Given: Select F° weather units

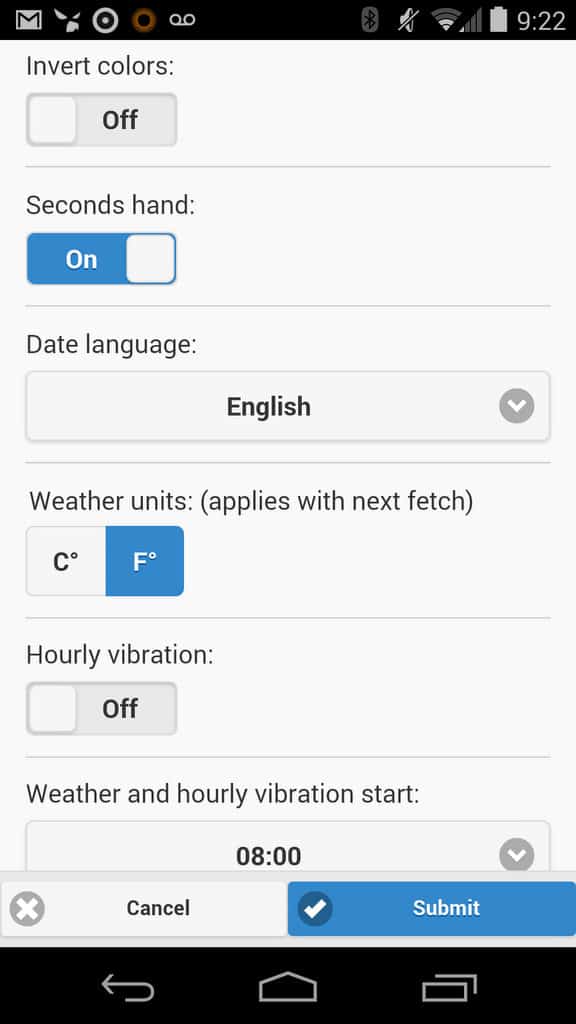Looking at the screenshot, I should [x=144, y=561].
